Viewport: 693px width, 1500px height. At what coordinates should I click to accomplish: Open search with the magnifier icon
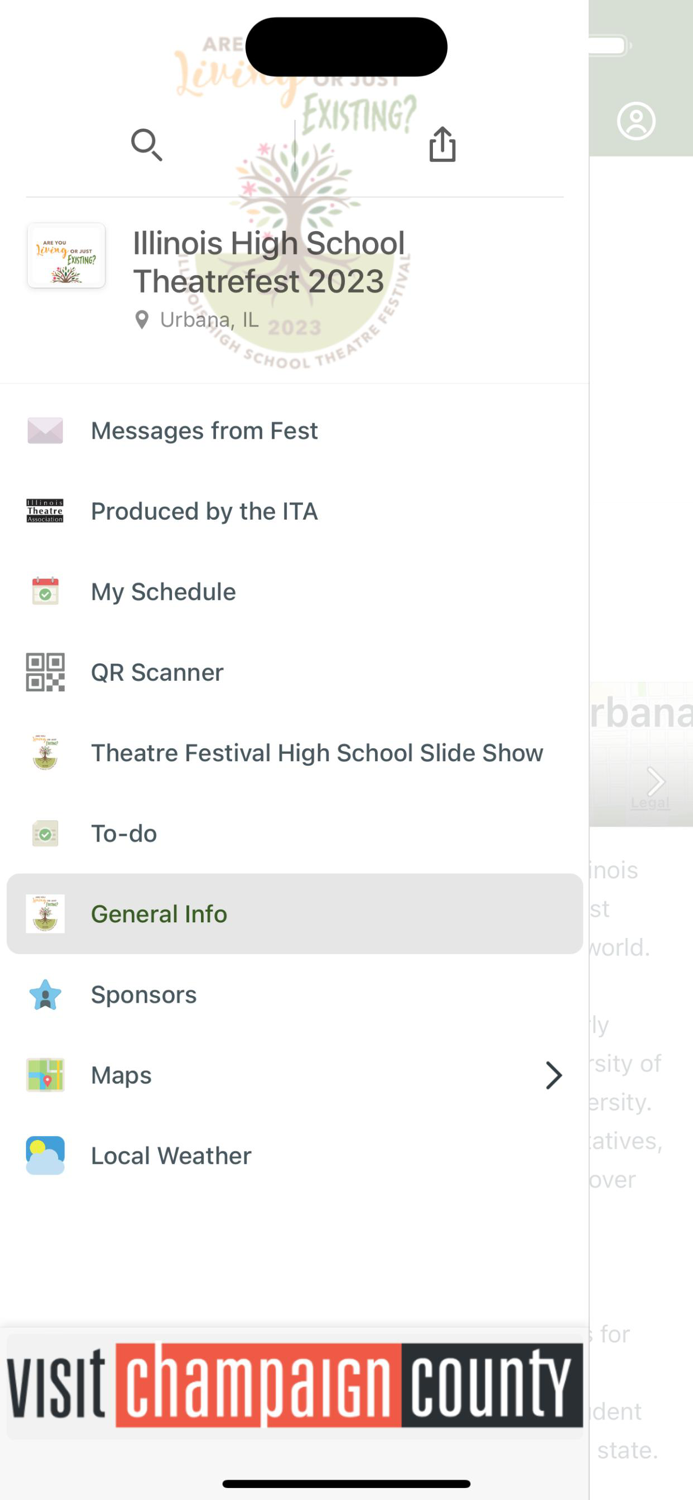pyautogui.click(x=146, y=145)
